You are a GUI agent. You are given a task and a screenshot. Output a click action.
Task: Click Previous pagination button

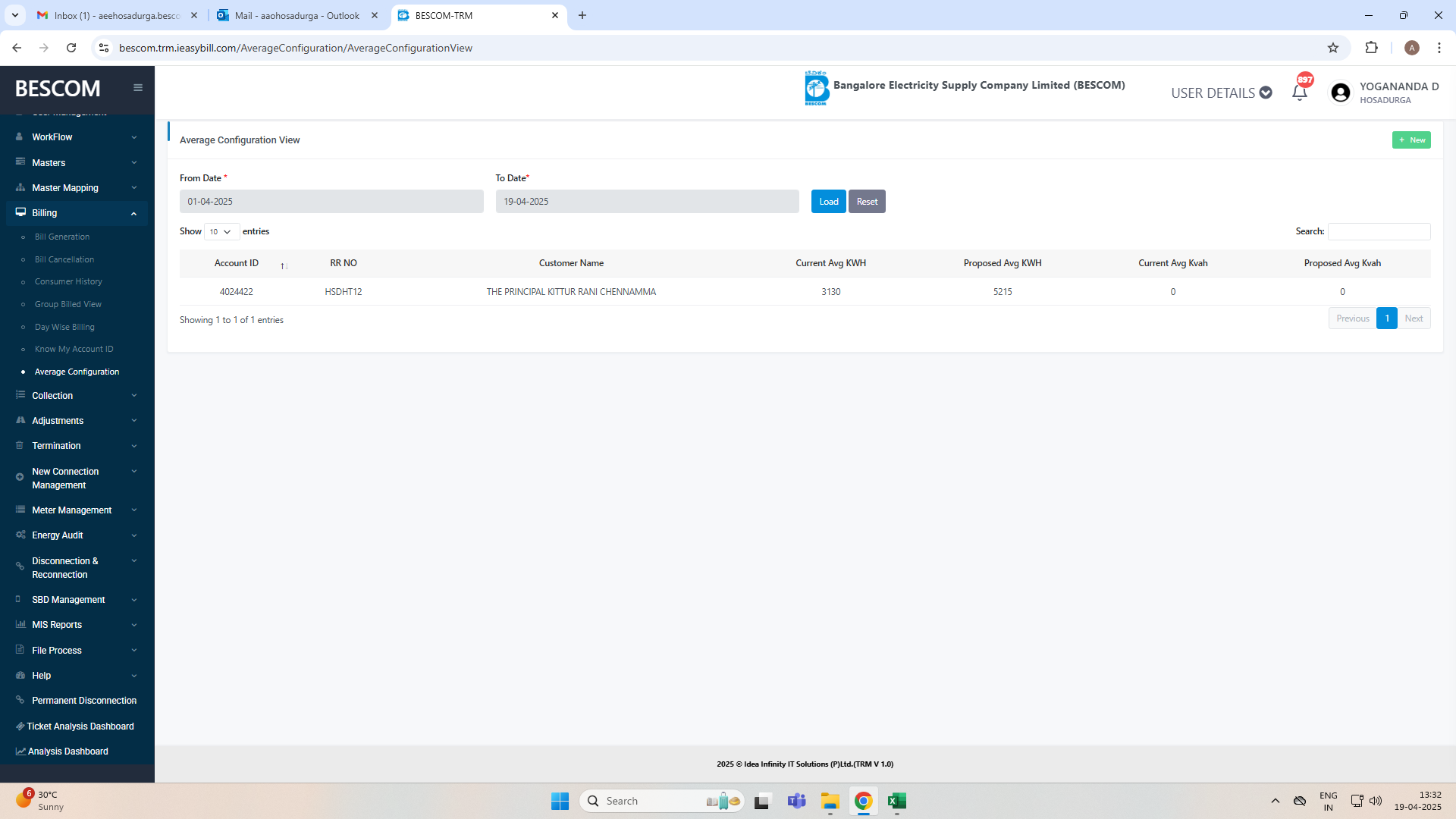point(1352,318)
